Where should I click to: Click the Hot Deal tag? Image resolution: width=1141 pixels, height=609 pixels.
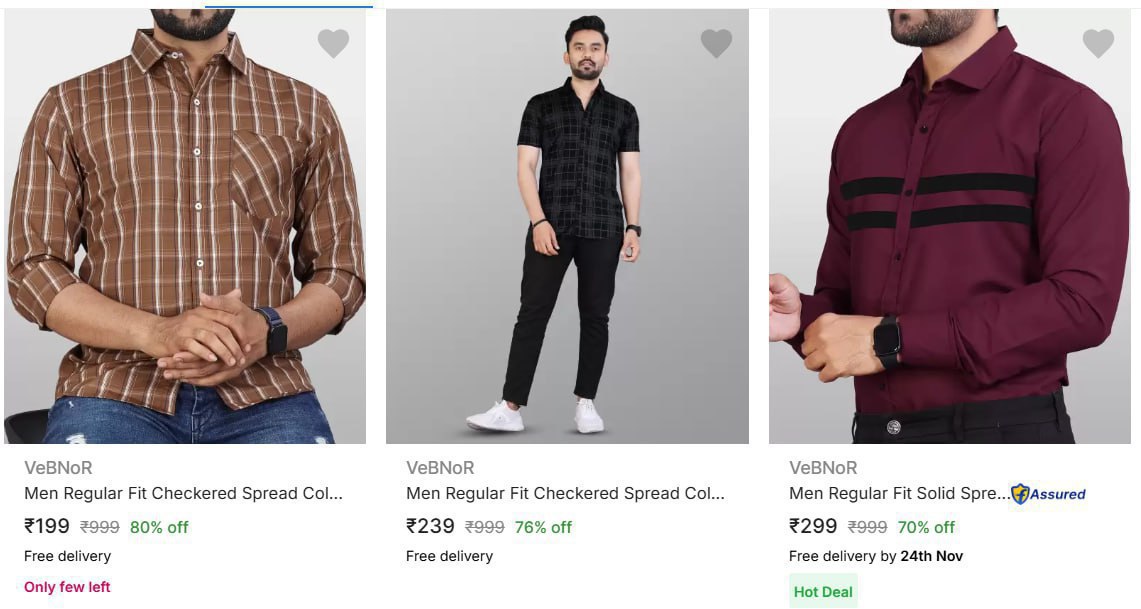click(823, 591)
